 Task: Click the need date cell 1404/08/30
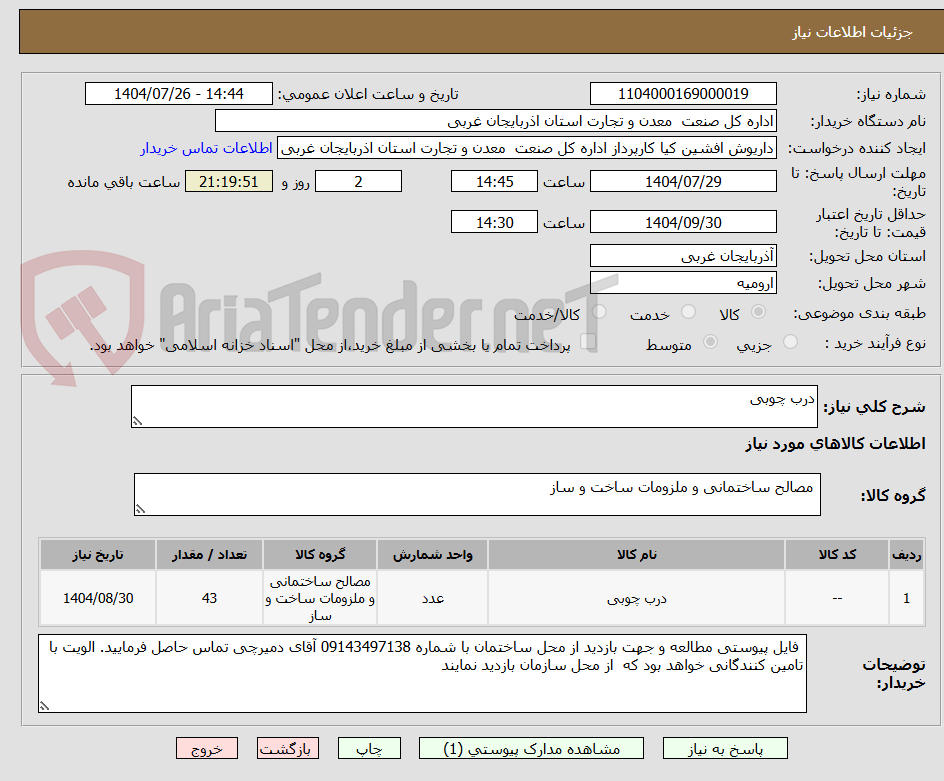pos(98,598)
